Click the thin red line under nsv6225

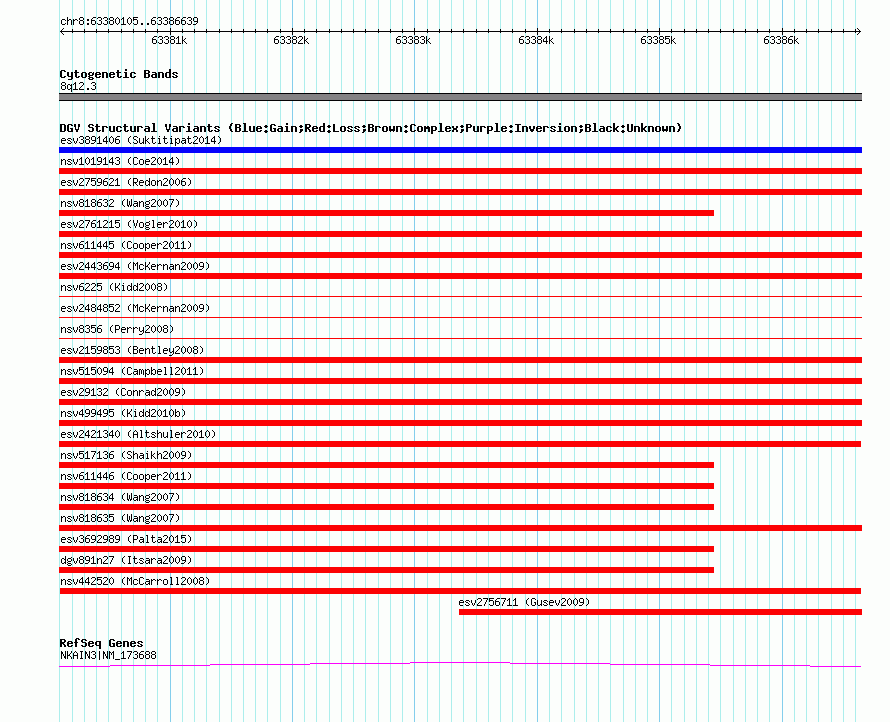(460, 296)
